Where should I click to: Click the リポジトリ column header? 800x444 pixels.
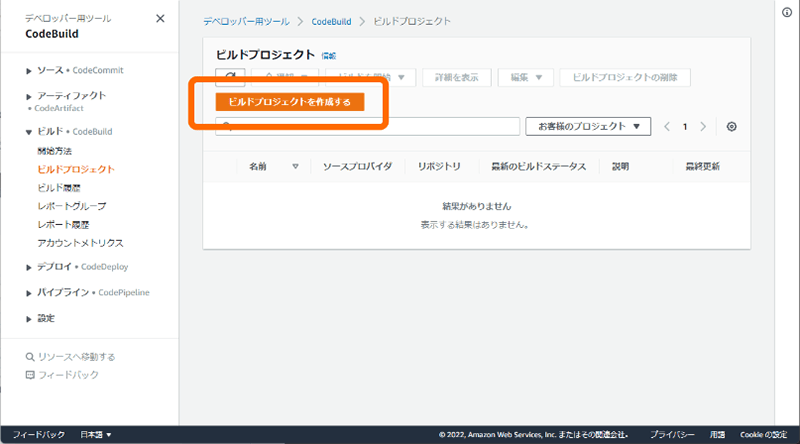tap(439, 166)
